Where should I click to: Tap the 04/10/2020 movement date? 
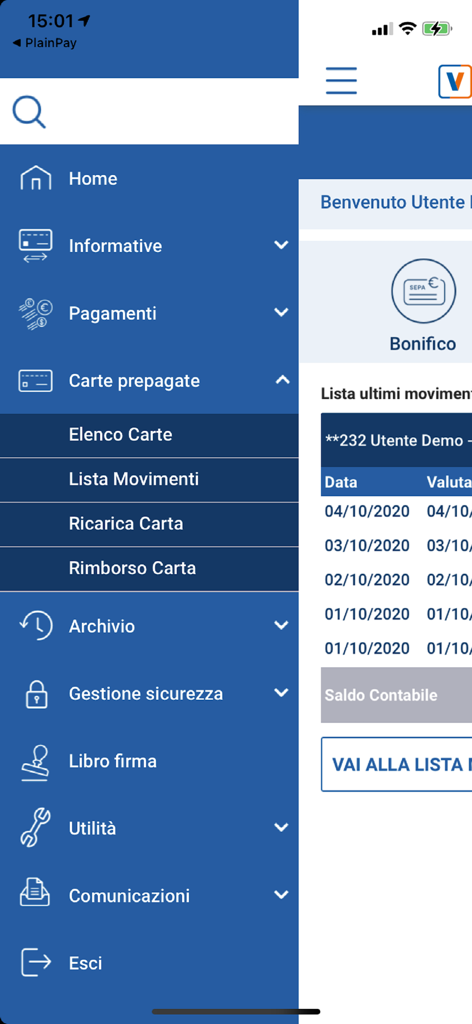click(367, 511)
